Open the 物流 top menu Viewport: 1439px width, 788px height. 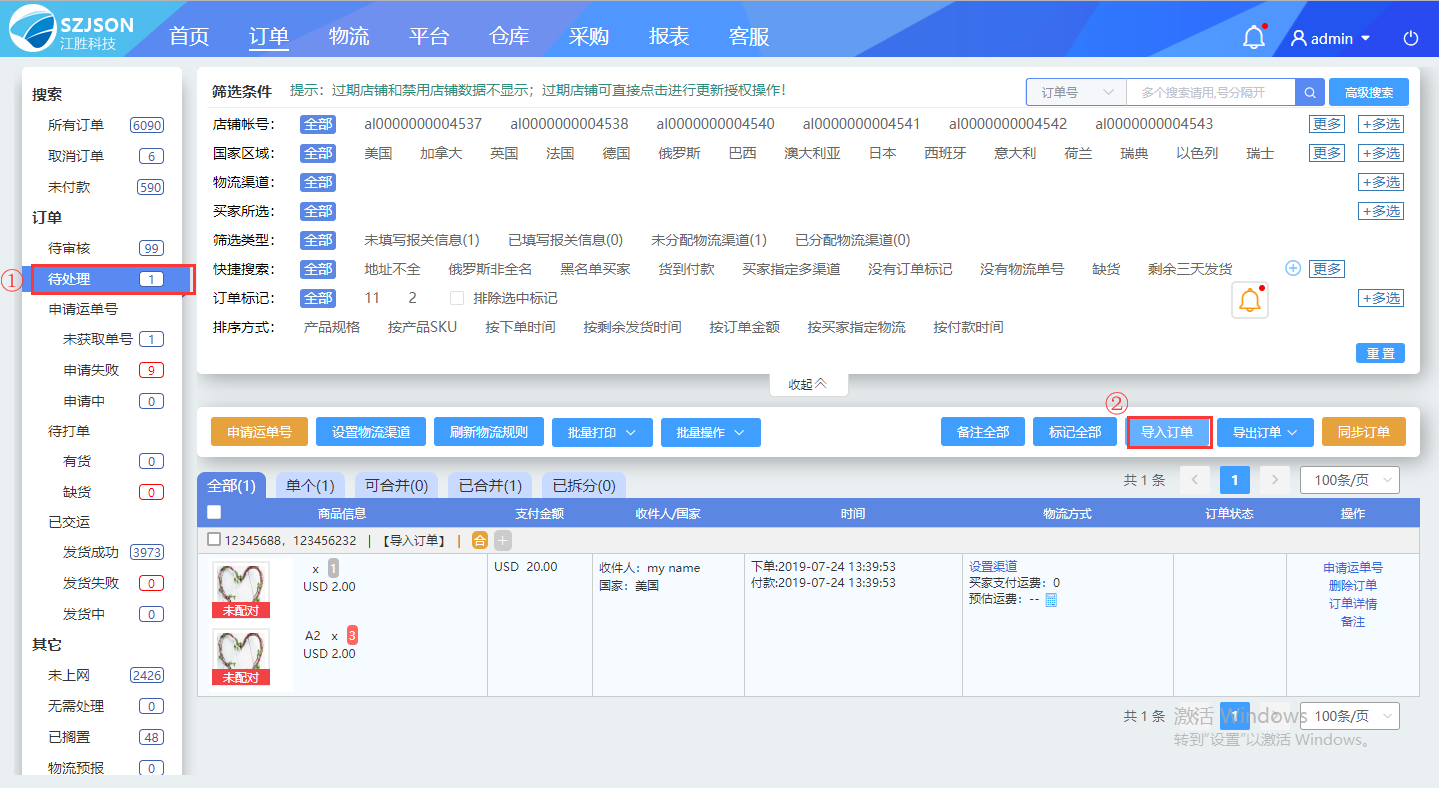click(x=349, y=36)
